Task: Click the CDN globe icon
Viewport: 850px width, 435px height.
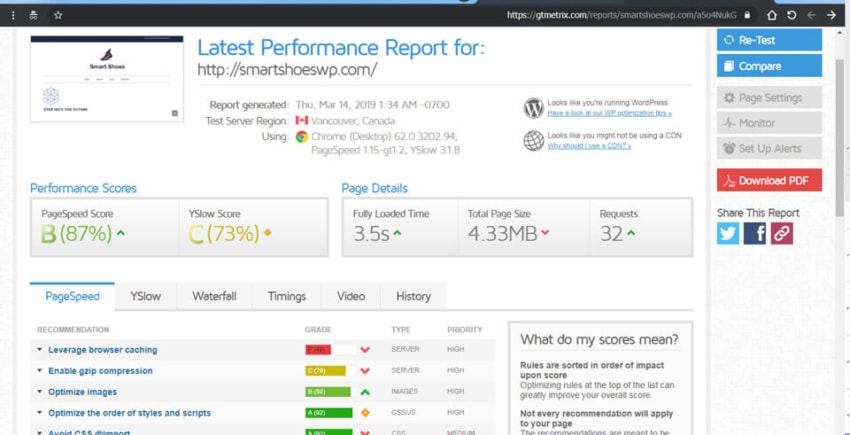Action: (533, 140)
